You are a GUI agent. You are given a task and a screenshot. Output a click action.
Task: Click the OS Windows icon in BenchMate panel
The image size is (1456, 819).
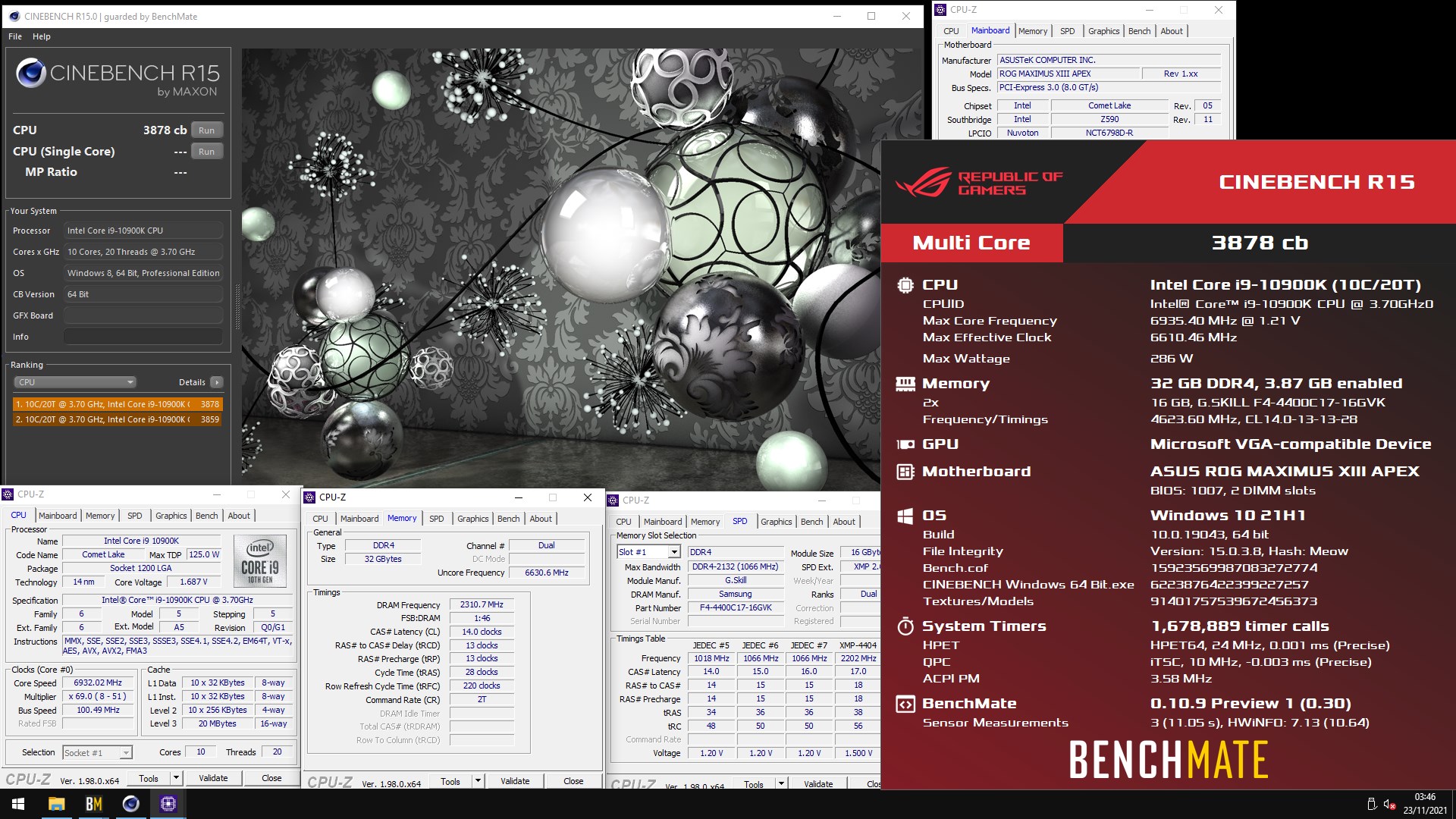[905, 516]
